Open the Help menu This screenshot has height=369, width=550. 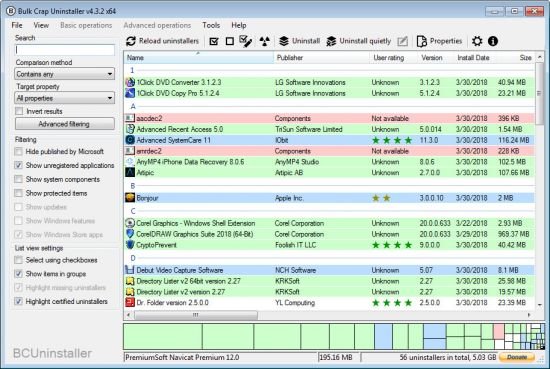tap(239, 25)
